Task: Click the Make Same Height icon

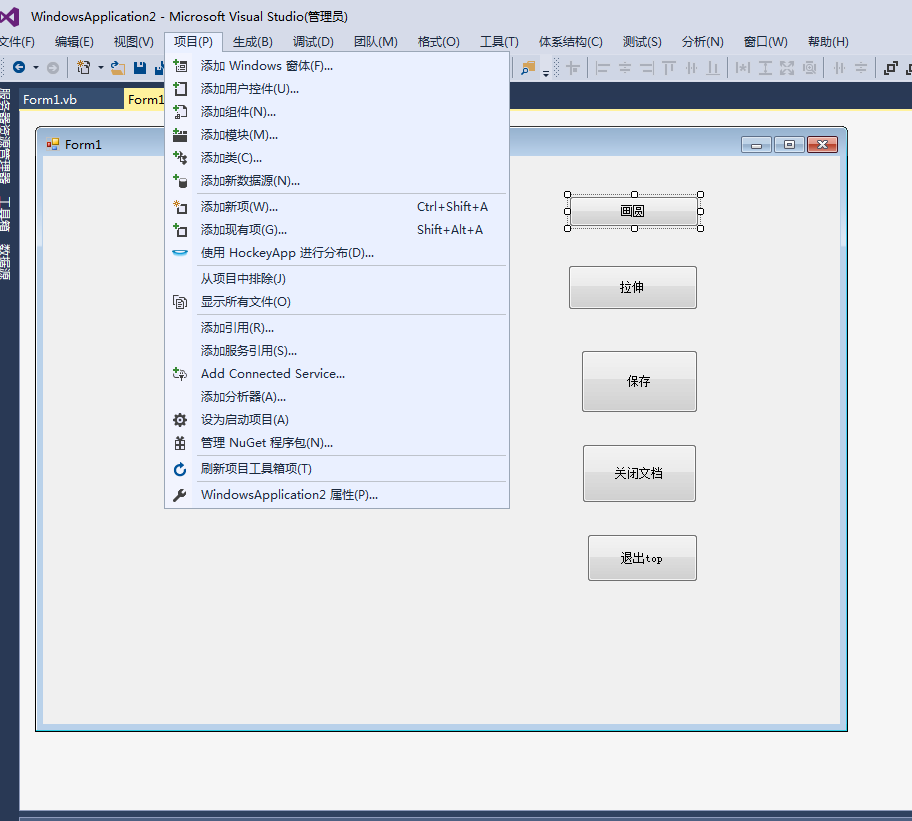Action: 765,68
